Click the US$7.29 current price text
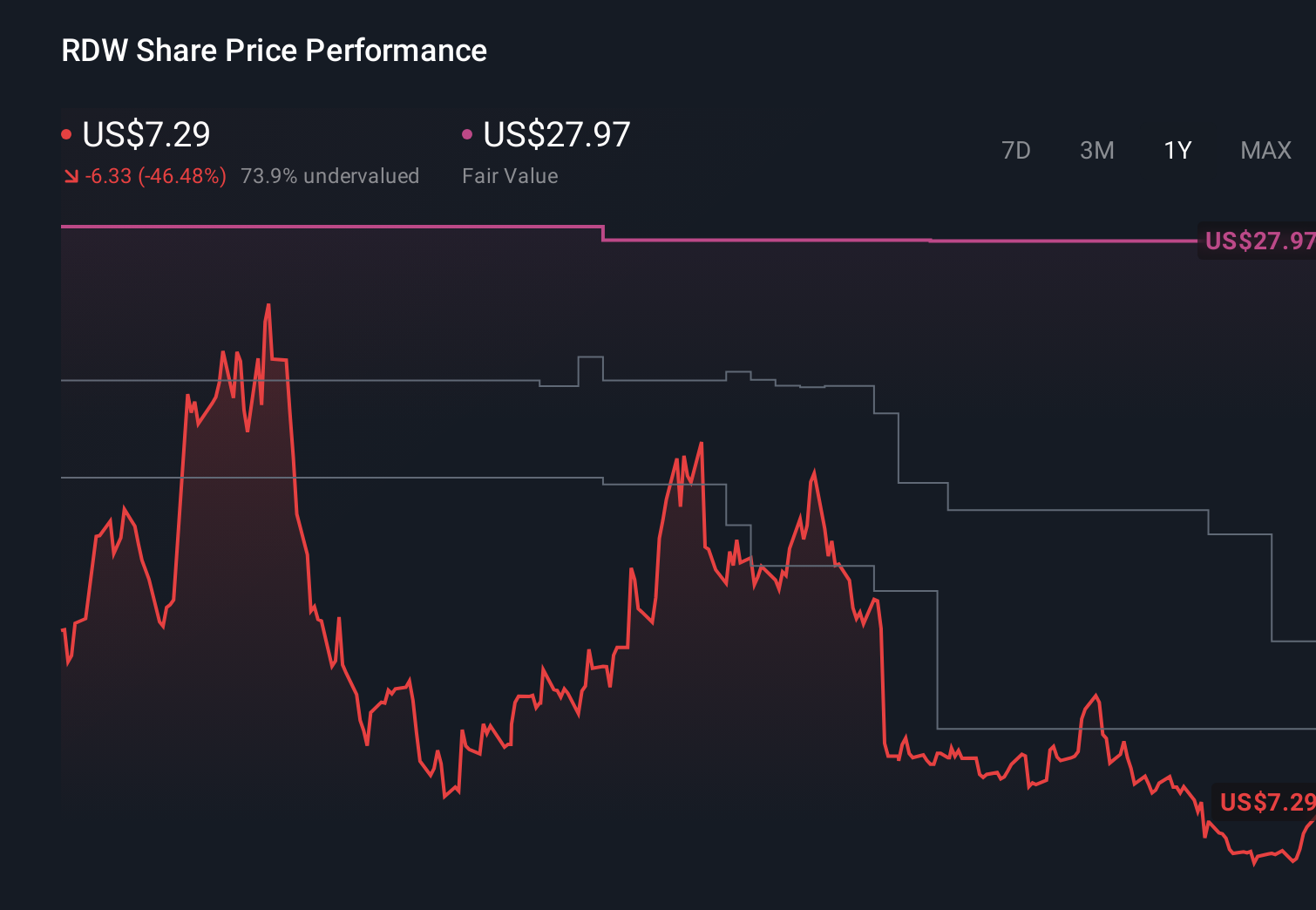Image resolution: width=1316 pixels, height=910 pixels. coord(146,133)
